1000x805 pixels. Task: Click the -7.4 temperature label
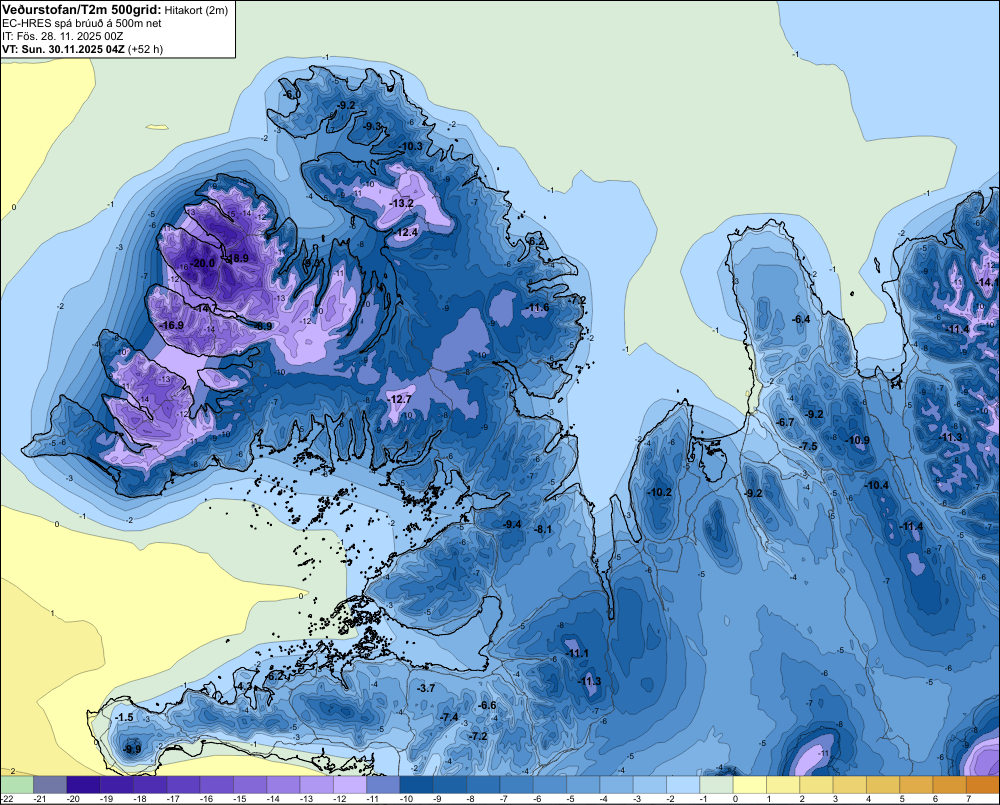(x=449, y=718)
